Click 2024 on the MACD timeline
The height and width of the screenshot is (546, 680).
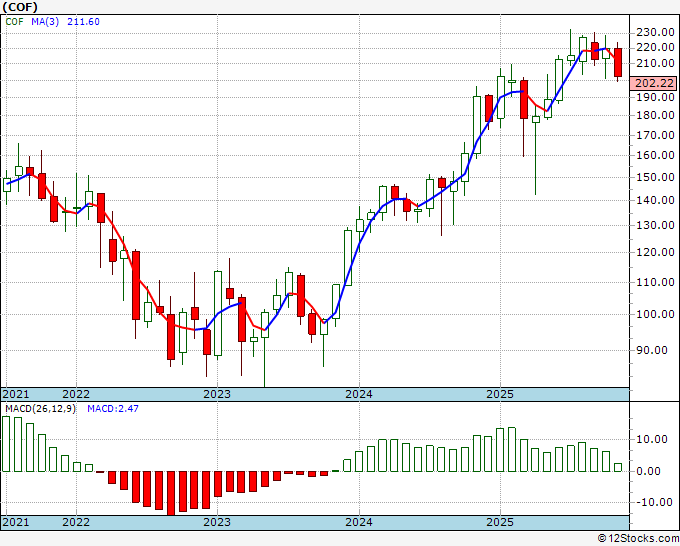[x=359, y=522]
